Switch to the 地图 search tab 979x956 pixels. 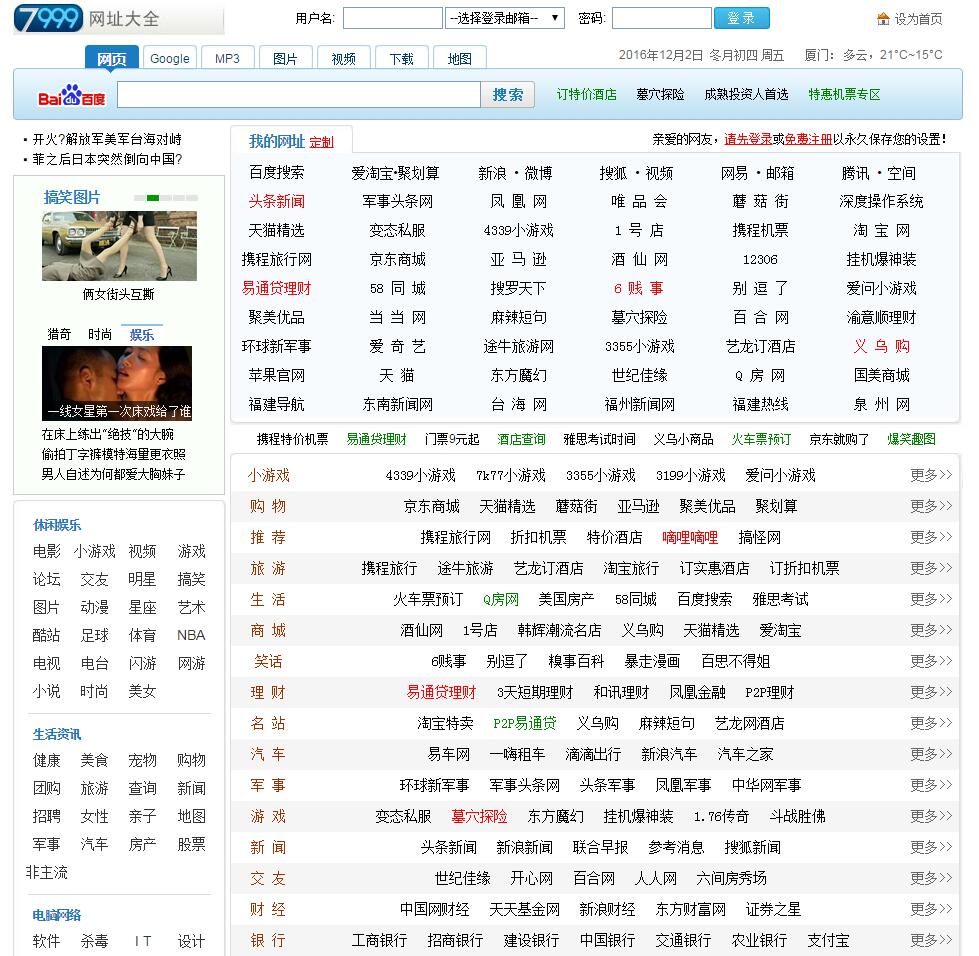coord(460,59)
